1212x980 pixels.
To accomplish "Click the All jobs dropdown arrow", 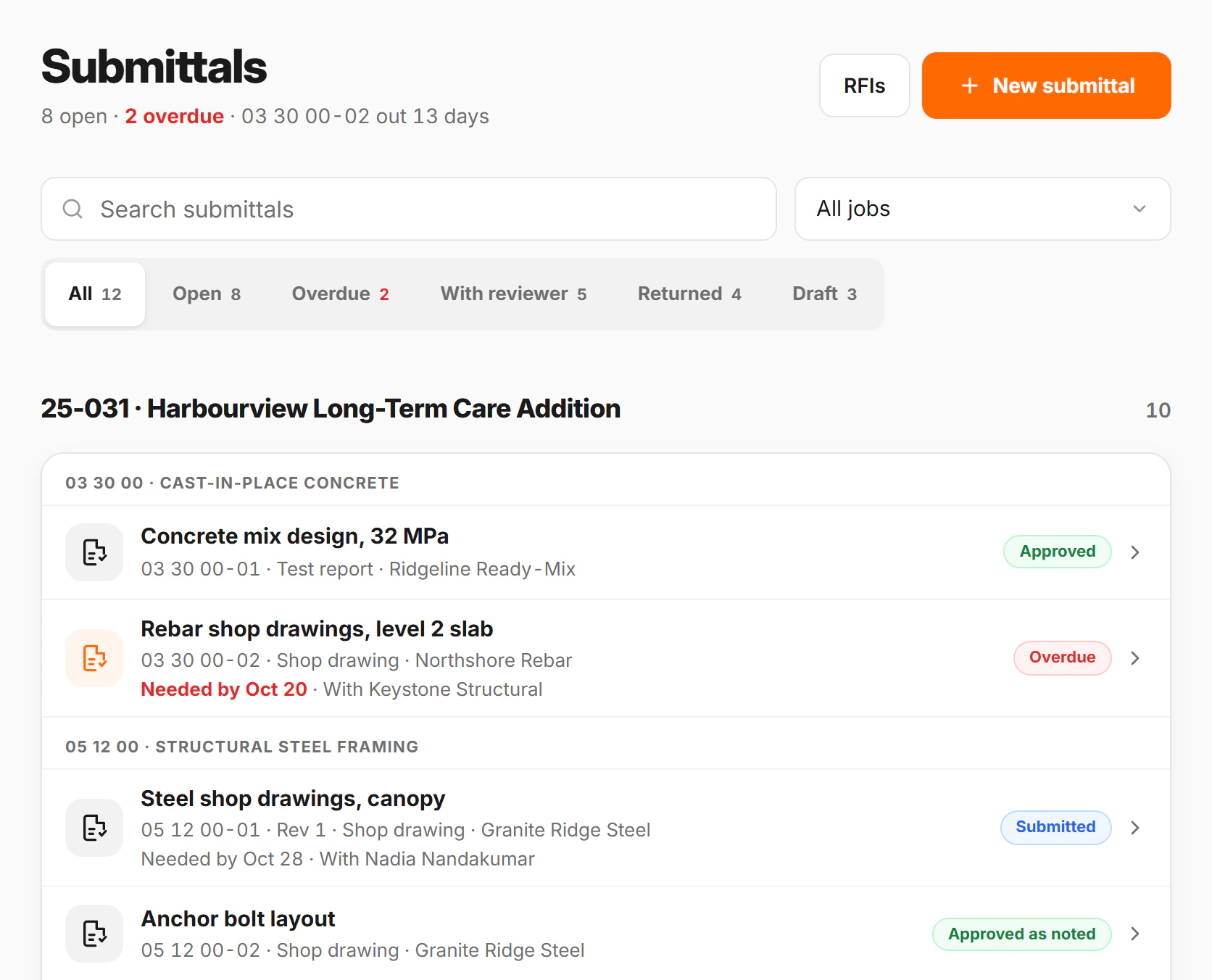I will (x=1140, y=209).
